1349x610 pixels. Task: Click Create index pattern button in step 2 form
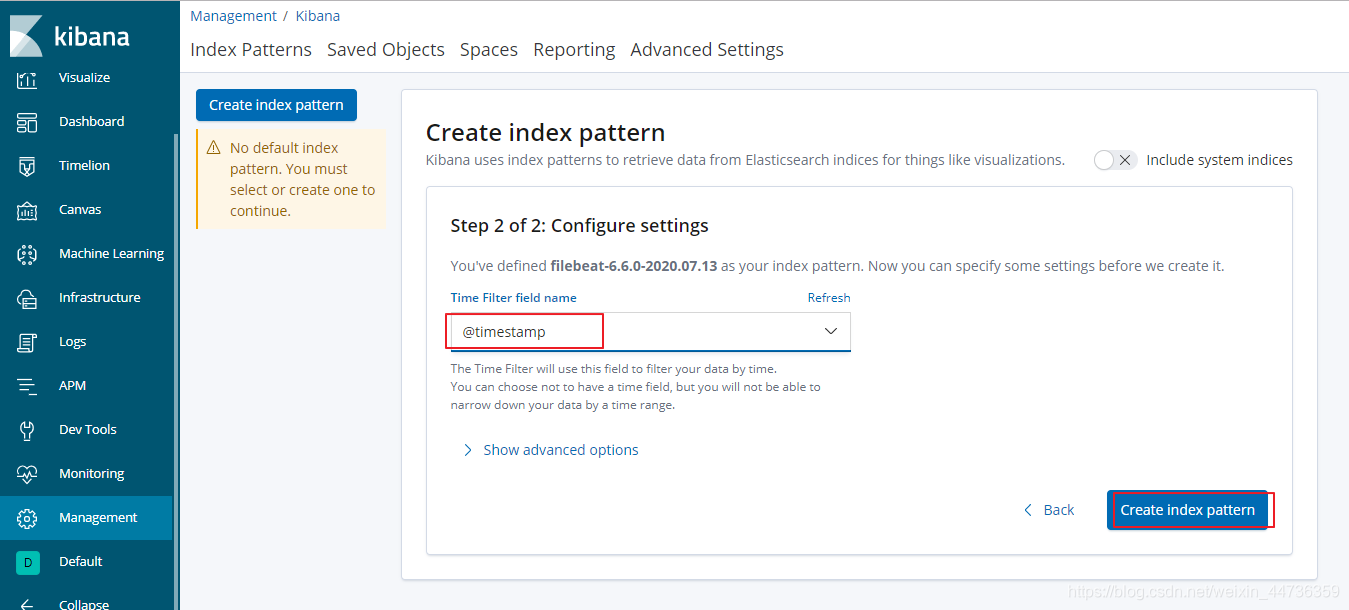[1187, 510]
